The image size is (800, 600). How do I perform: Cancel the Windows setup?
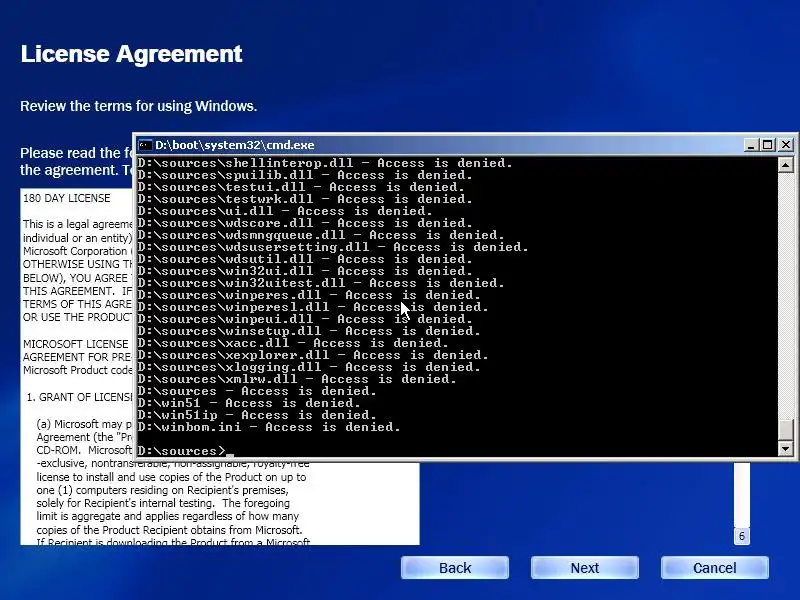(714, 568)
